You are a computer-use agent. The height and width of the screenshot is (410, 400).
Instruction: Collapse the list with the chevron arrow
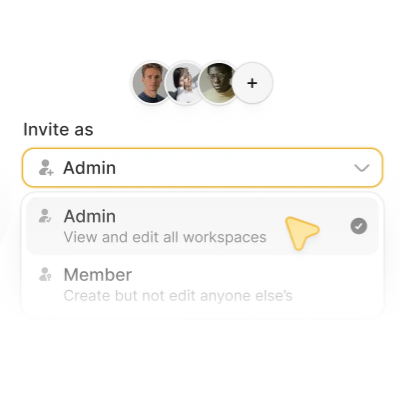coord(362,168)
